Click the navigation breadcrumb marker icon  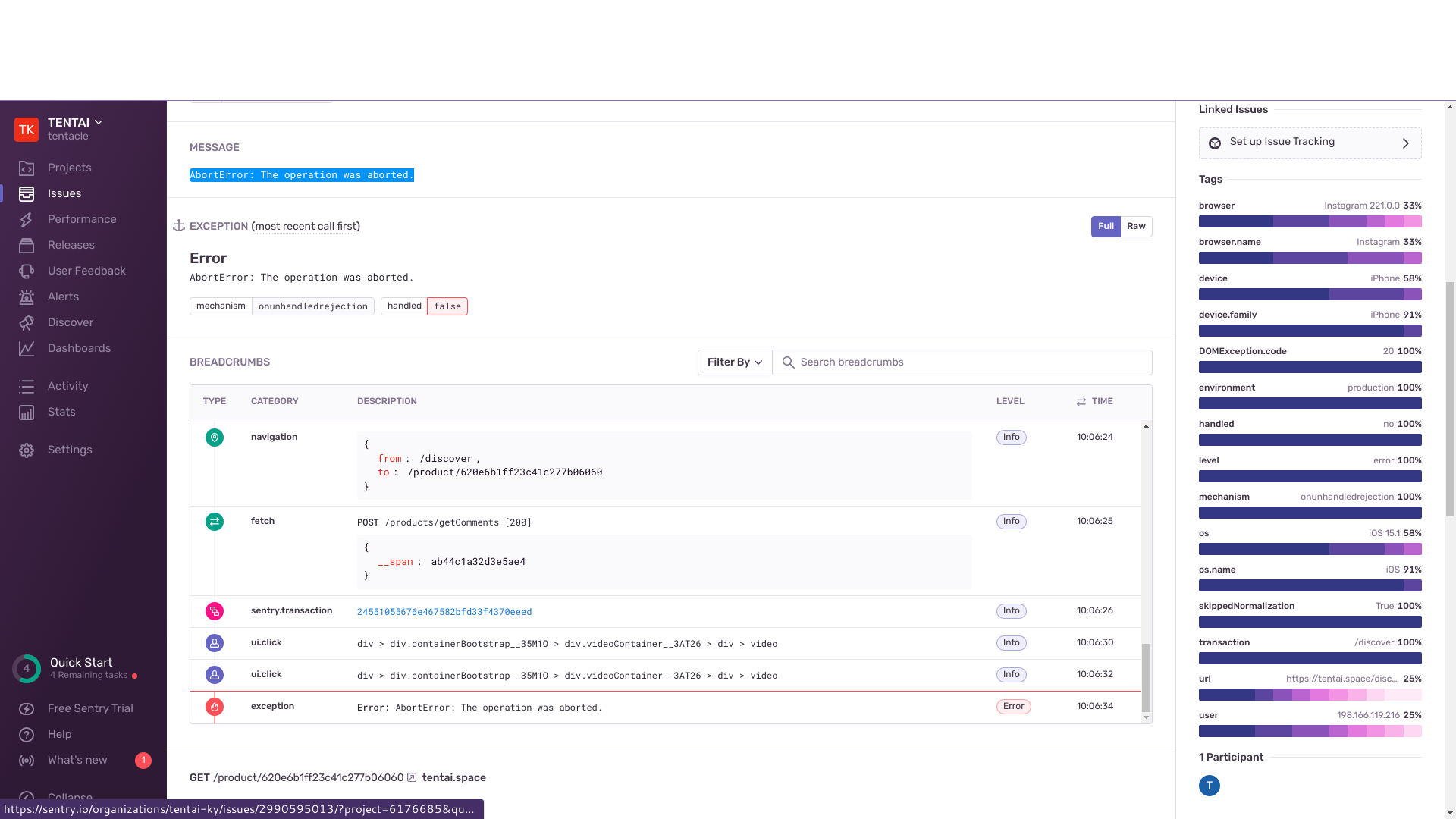point(215,438)
